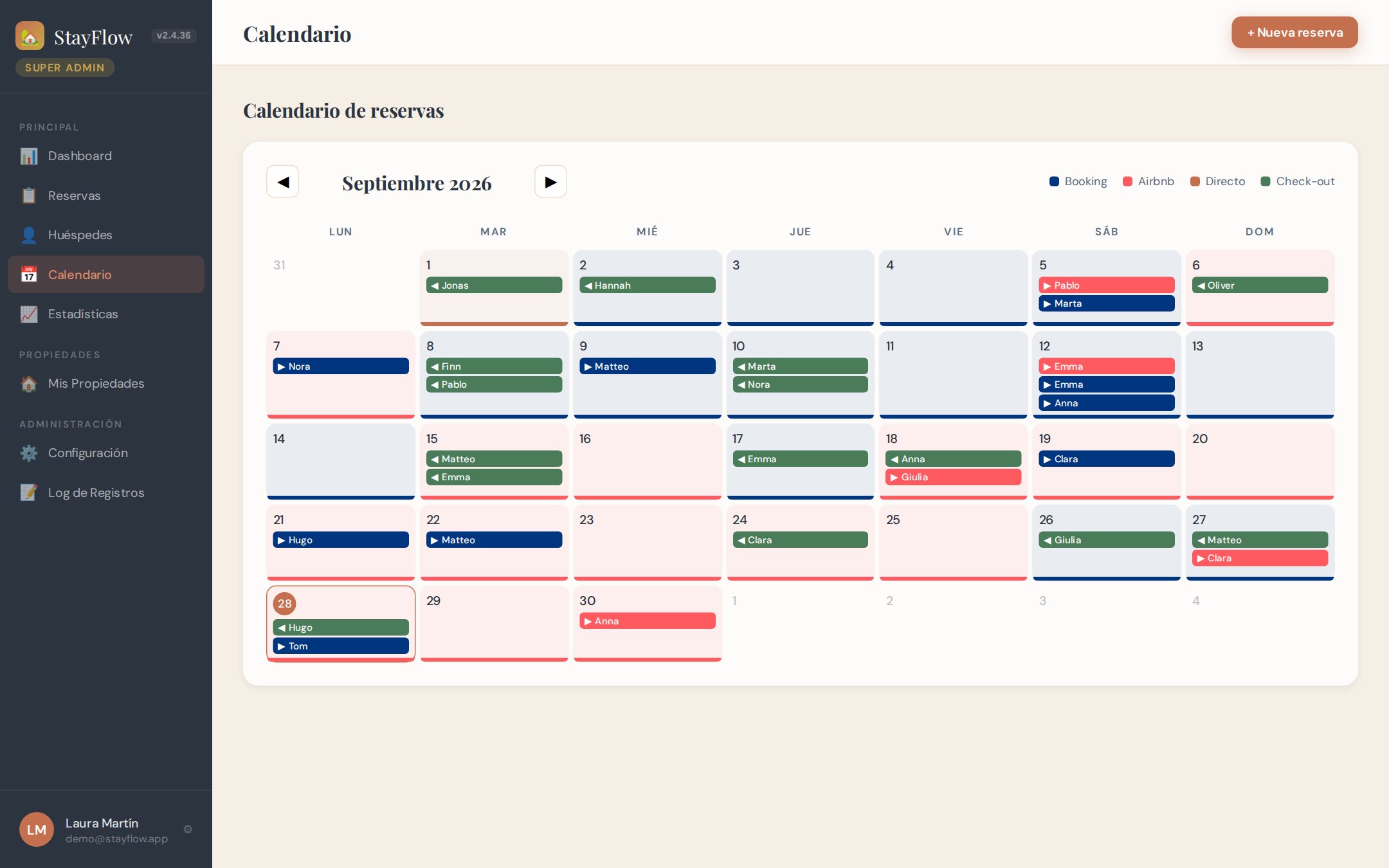1389x868 pixels.
Task: Open Nora check-in on September 7
Action: tap(341, 366)
